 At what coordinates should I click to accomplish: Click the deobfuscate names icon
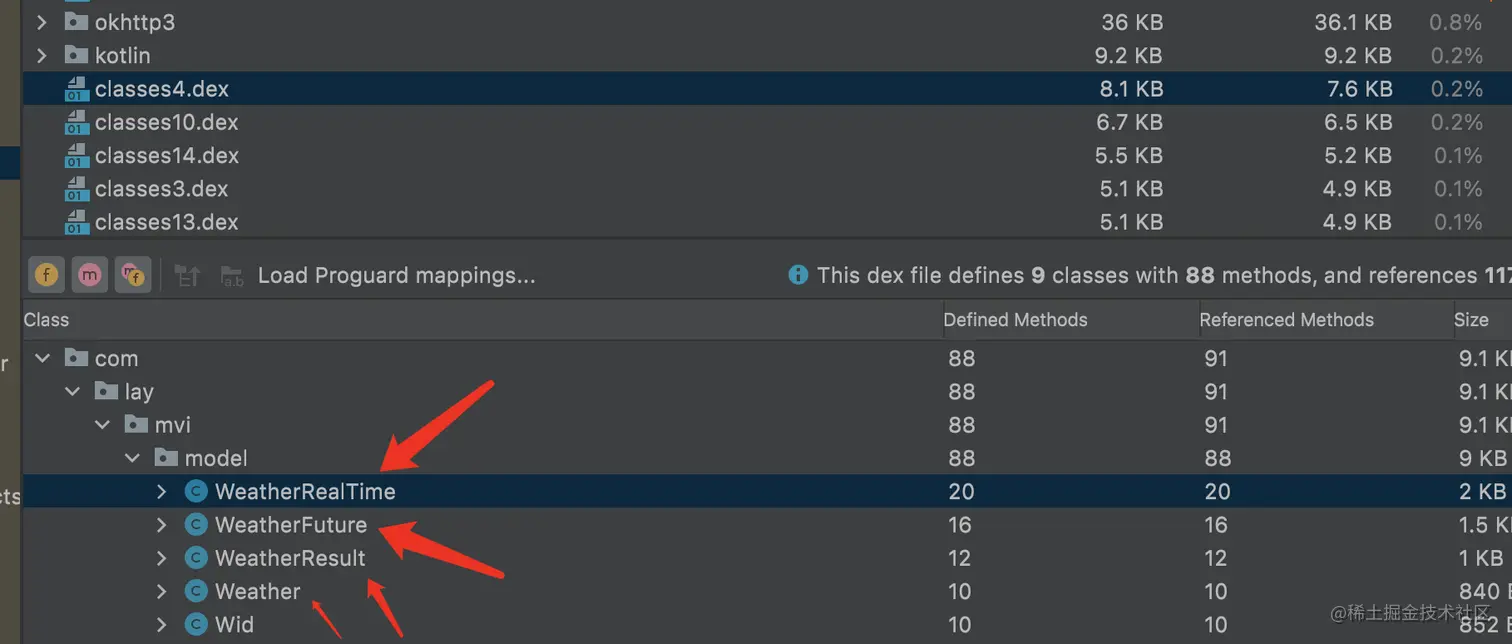(231, 276)
